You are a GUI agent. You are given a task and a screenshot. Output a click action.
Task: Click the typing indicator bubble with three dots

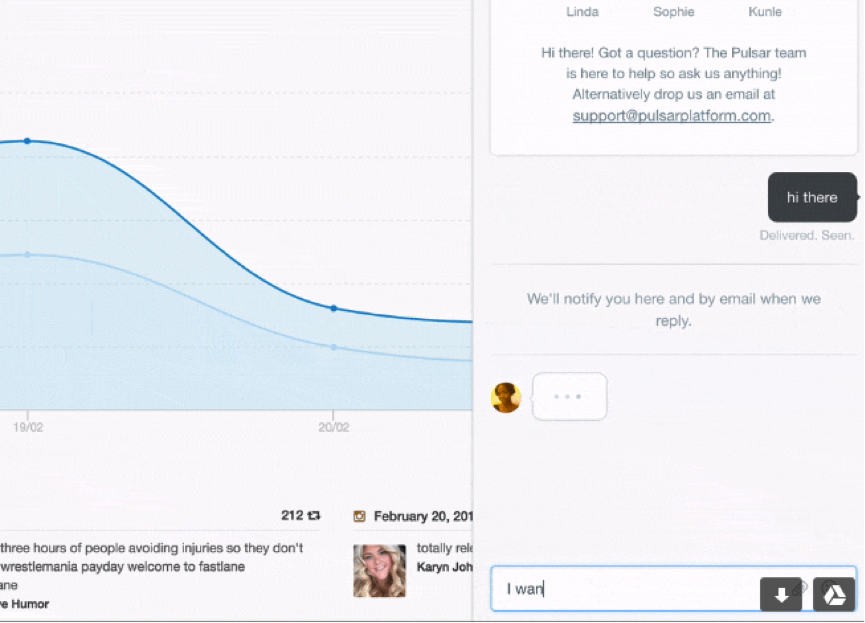[569, 397]
